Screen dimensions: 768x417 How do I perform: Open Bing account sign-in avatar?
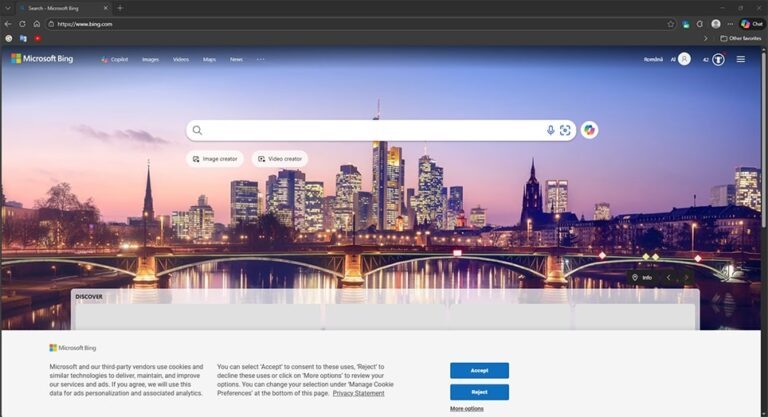684,59
